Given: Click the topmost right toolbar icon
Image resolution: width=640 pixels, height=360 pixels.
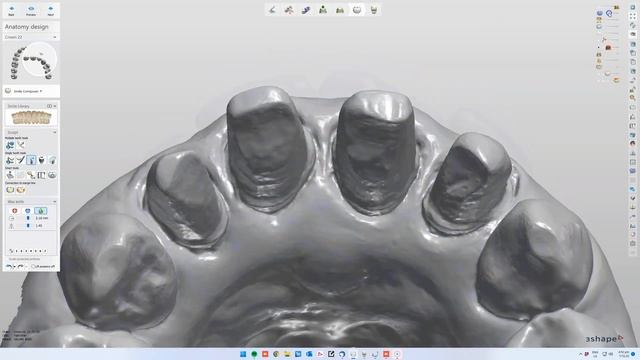Looking at the screenshot, I should click(633, 7).
